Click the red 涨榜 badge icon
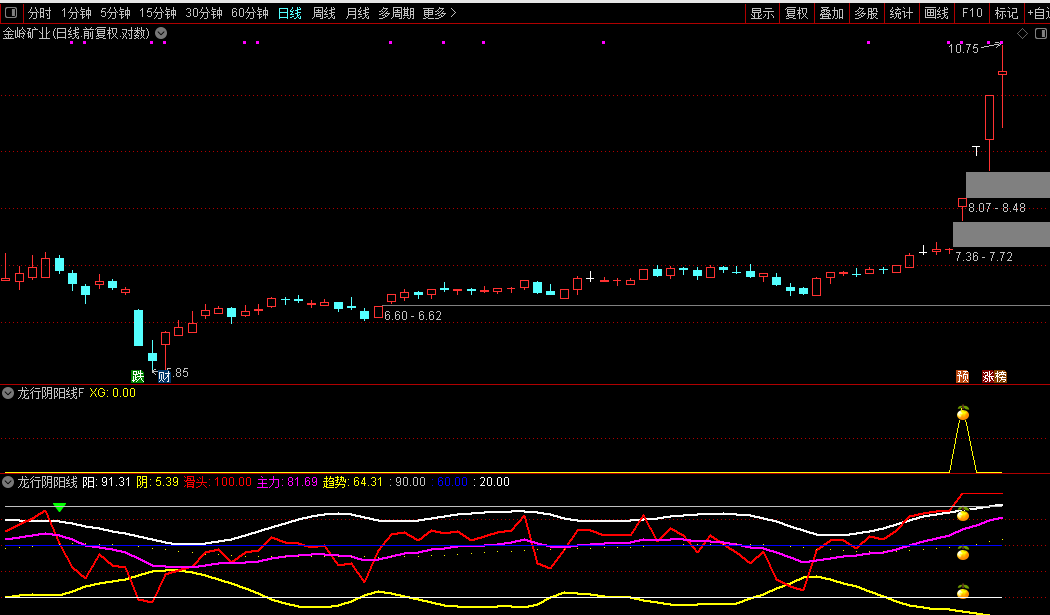Image resolution: width=1050 pixels, height=615 pixels. coord(994,377)
